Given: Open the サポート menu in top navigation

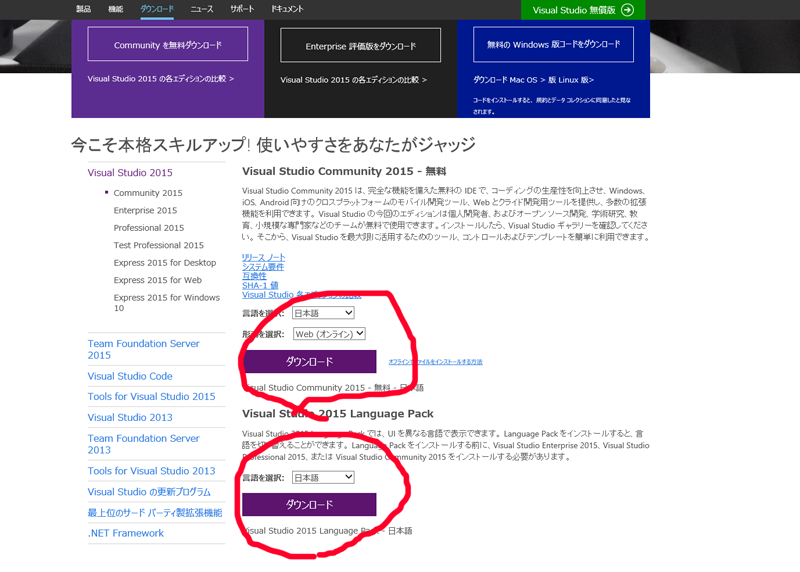Looking at the screenshot, I should (242, 8).
